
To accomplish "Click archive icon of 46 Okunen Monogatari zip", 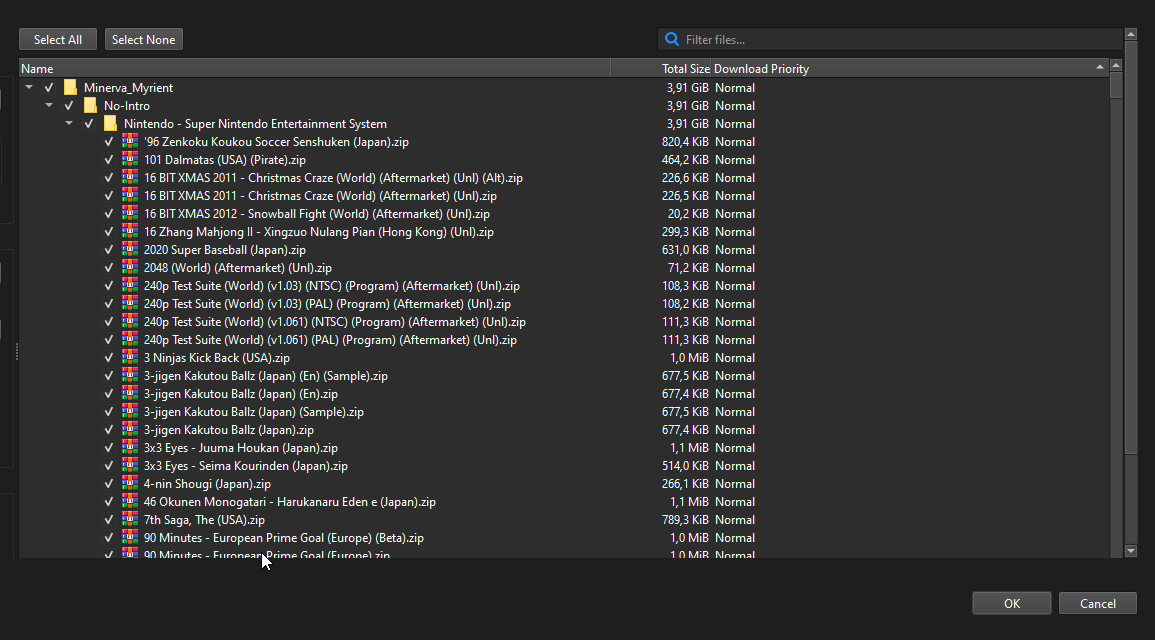I will (x=130, y=501).
